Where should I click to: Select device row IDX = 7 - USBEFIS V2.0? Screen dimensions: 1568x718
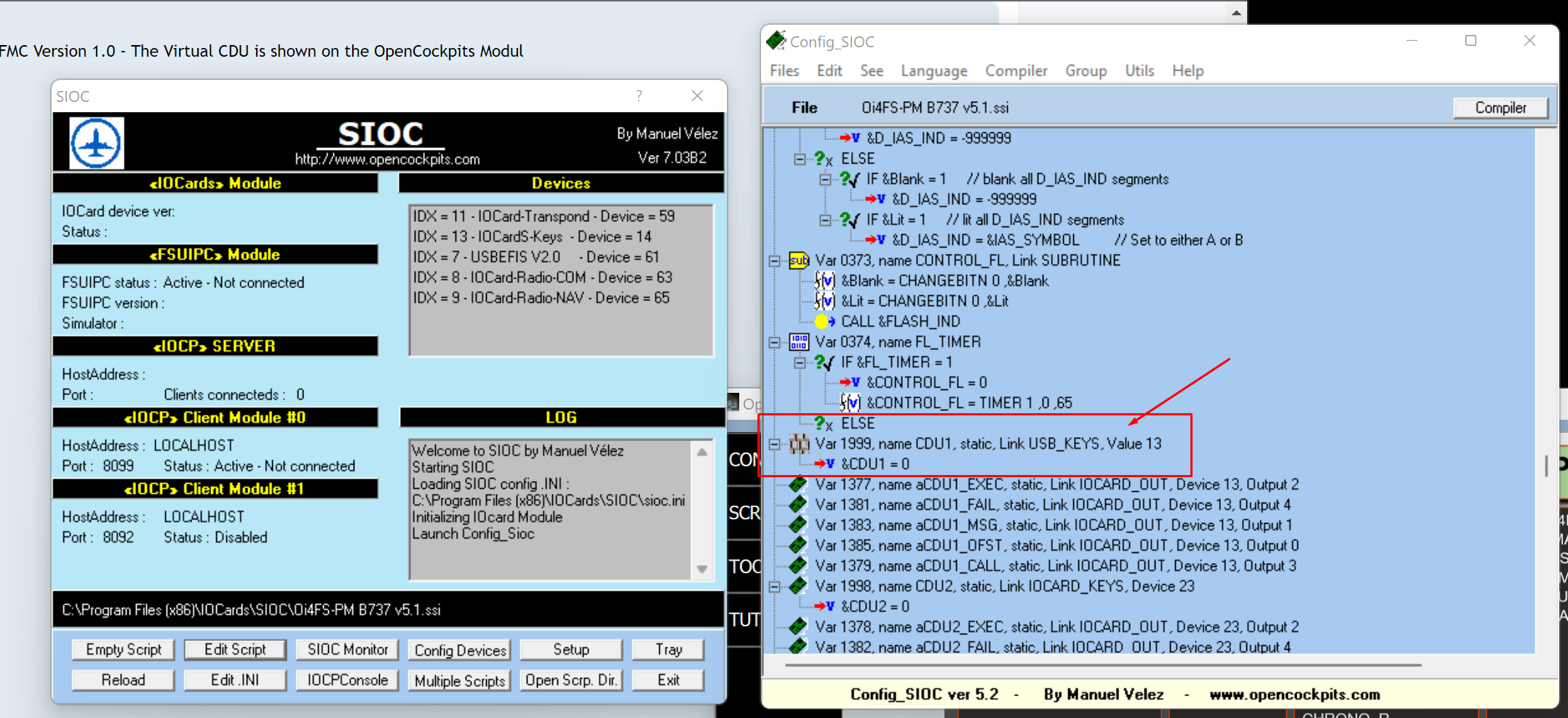(536, 257)
